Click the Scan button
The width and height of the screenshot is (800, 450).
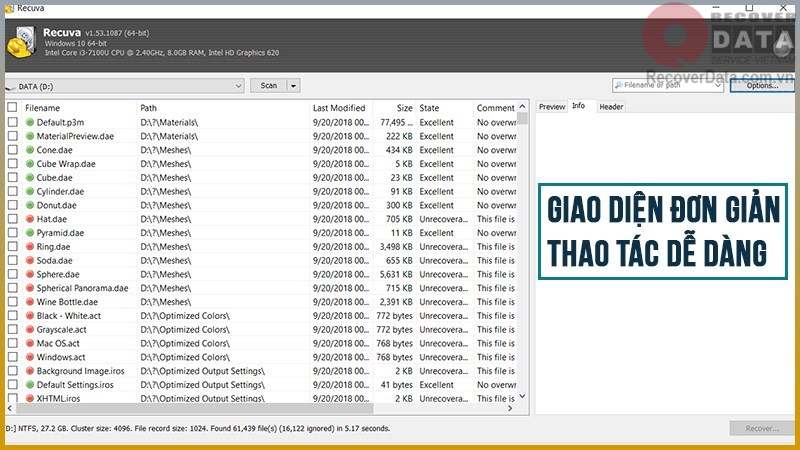coord(269,86)
